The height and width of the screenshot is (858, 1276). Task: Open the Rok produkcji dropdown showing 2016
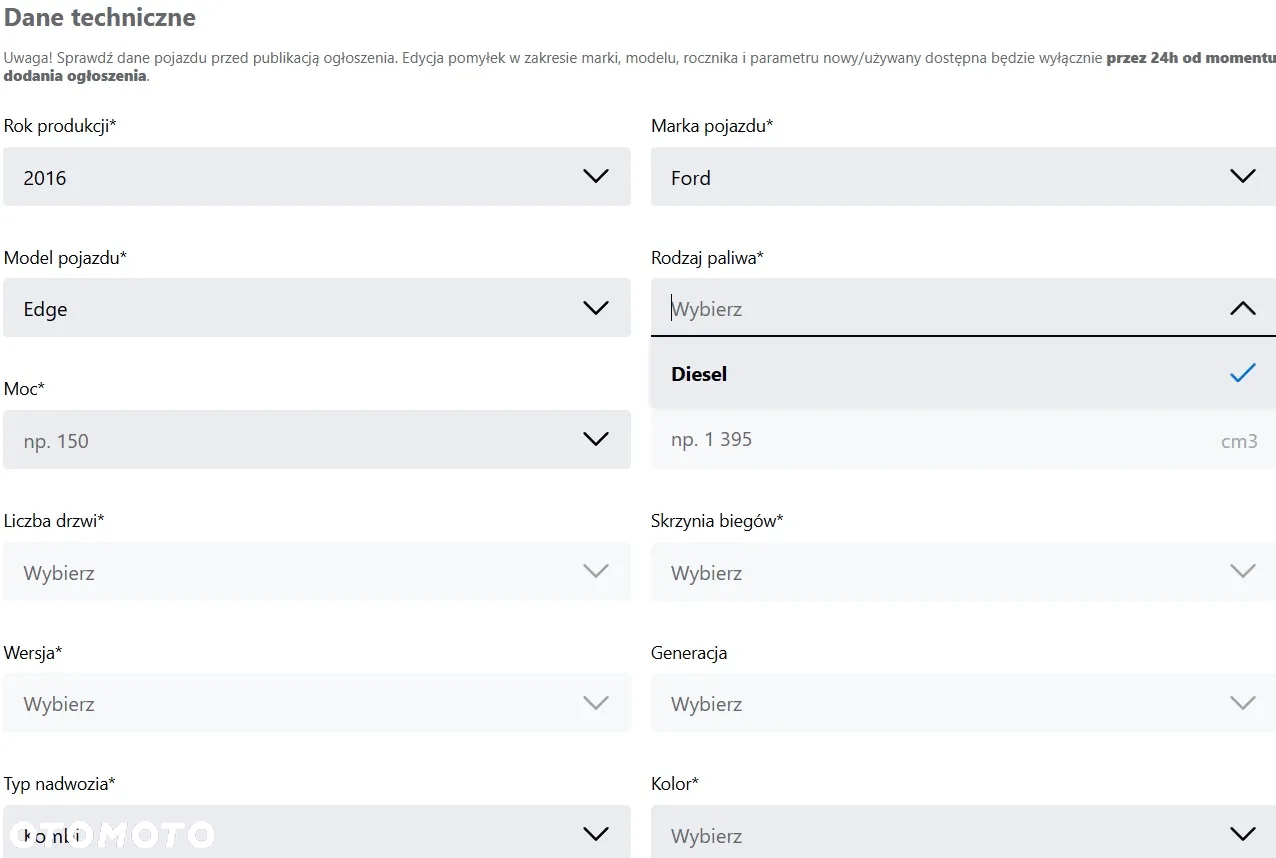point(317,177)
